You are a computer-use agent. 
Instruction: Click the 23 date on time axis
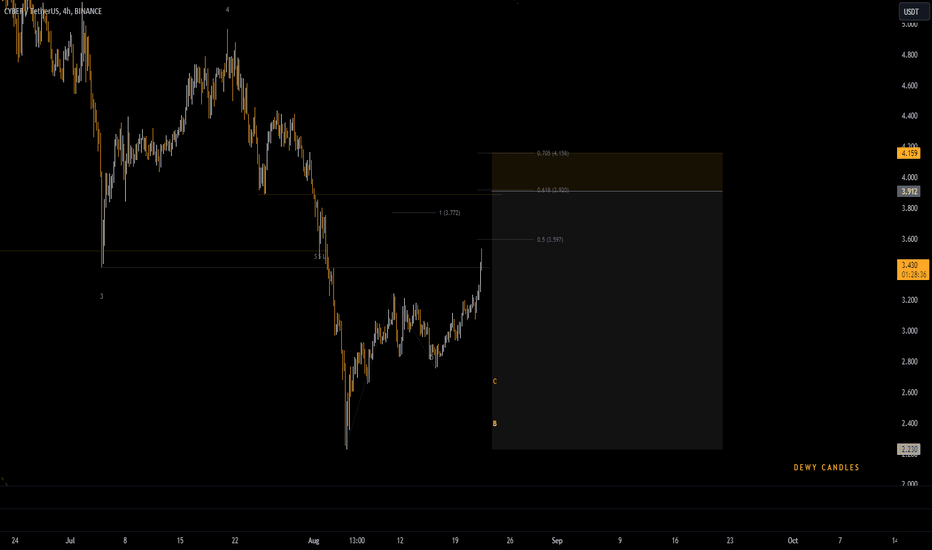pyautogui.click(x=730, y=540)
